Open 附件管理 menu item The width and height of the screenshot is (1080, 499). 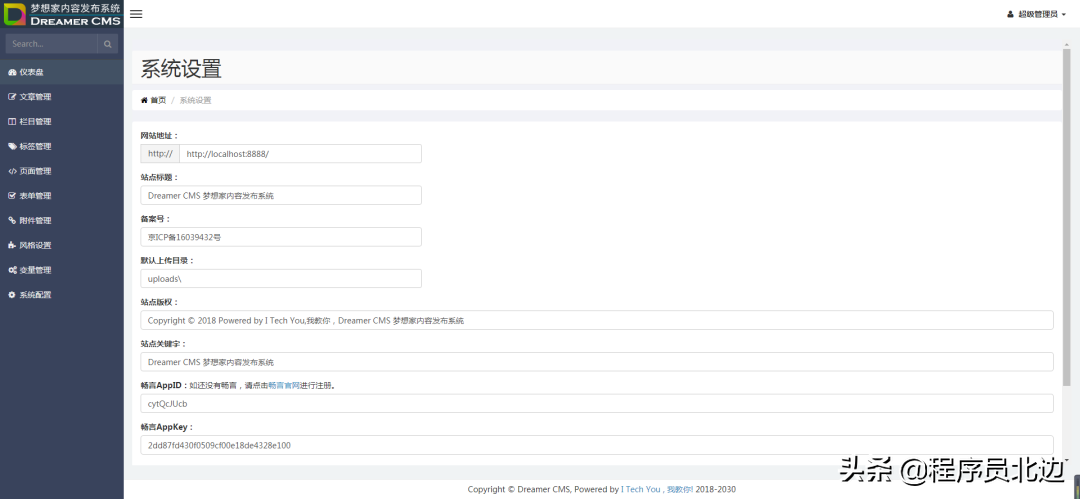[62, 221]
